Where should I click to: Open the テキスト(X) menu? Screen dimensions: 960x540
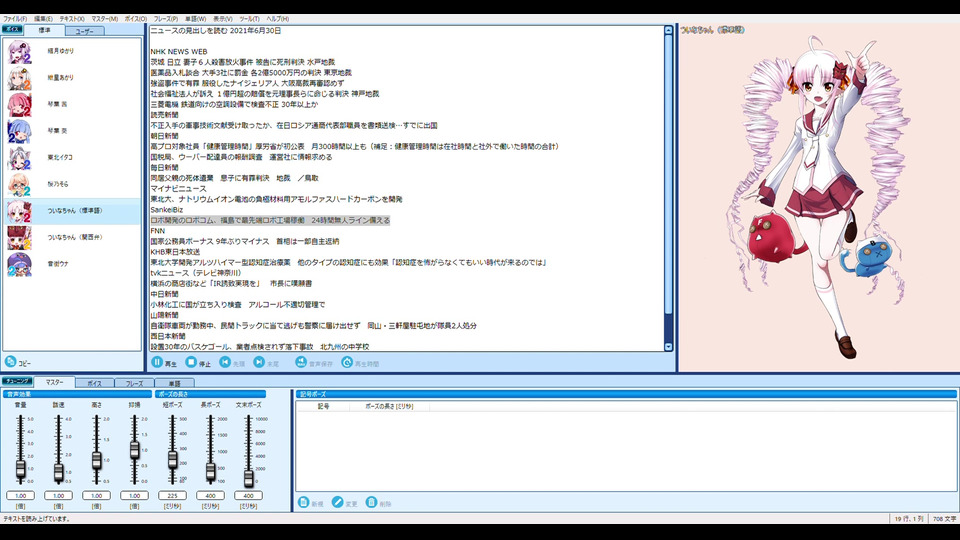(x=72, y=19)
